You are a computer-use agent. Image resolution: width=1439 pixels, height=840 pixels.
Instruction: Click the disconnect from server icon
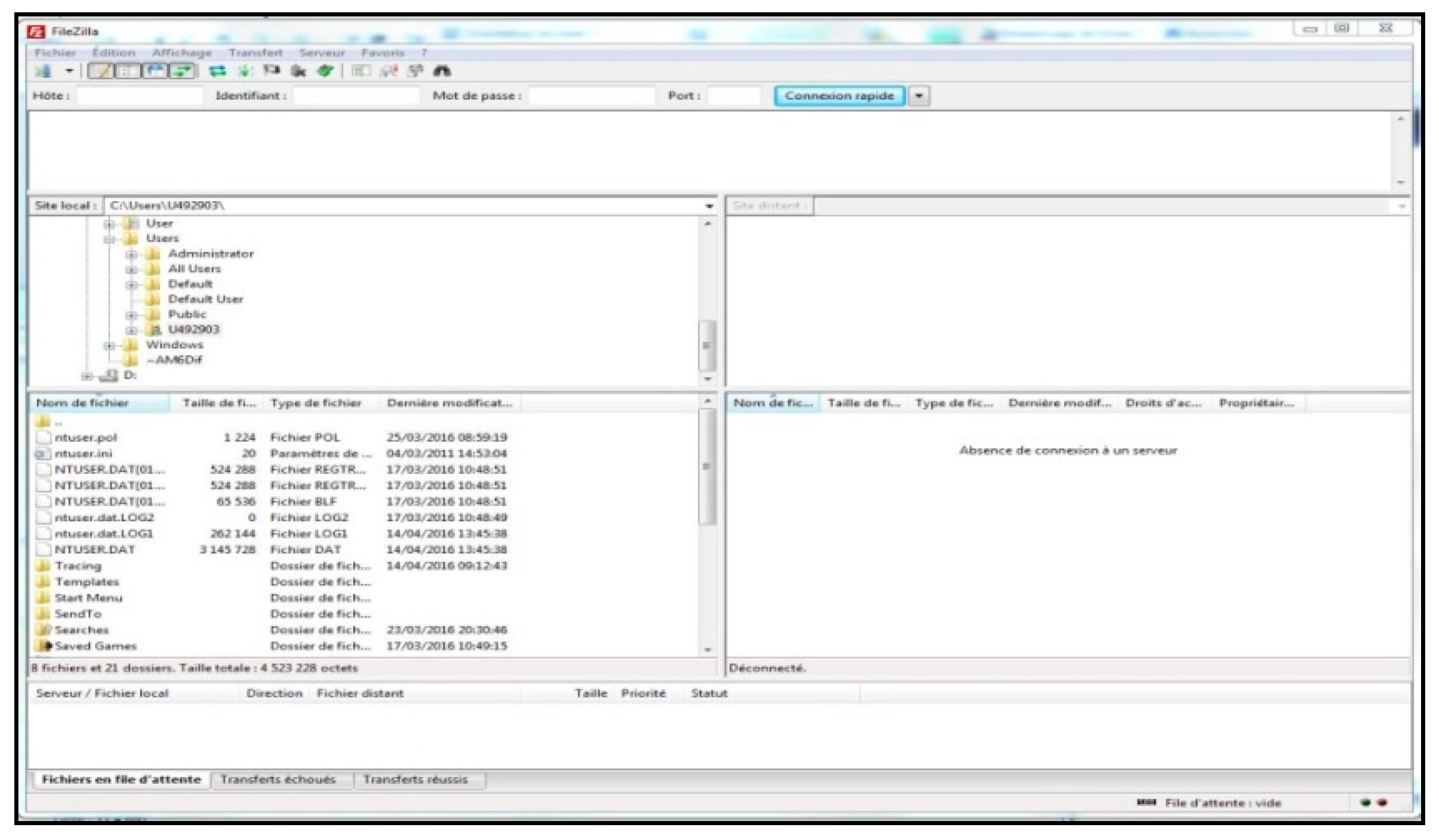pyautogui.click(x=298, y=71)
